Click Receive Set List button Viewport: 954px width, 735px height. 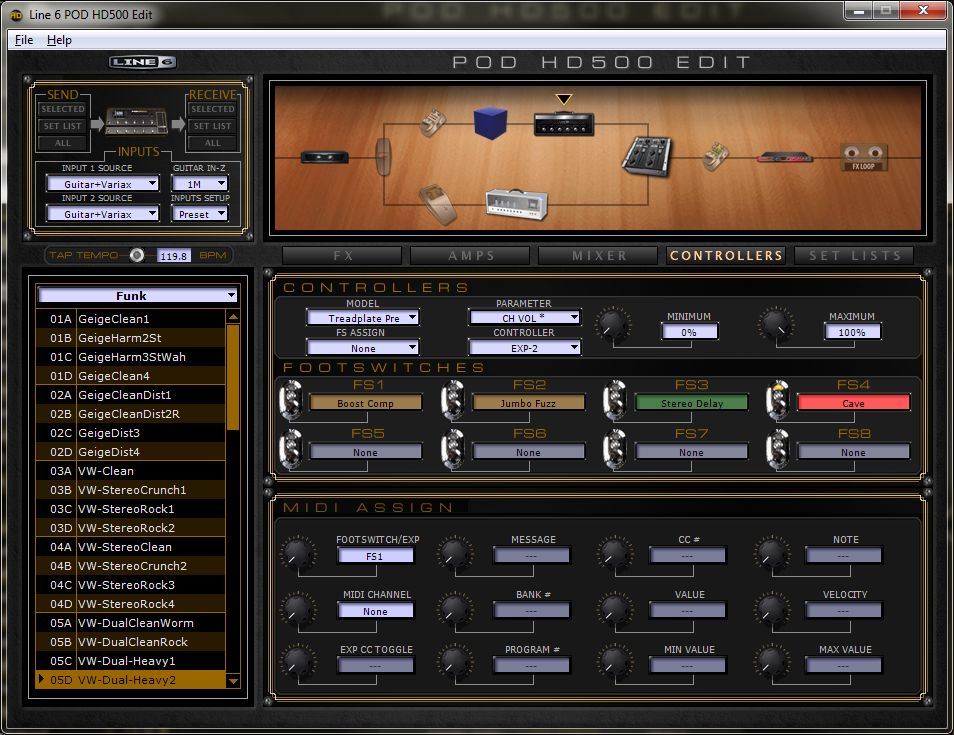(x=212, y=126)
